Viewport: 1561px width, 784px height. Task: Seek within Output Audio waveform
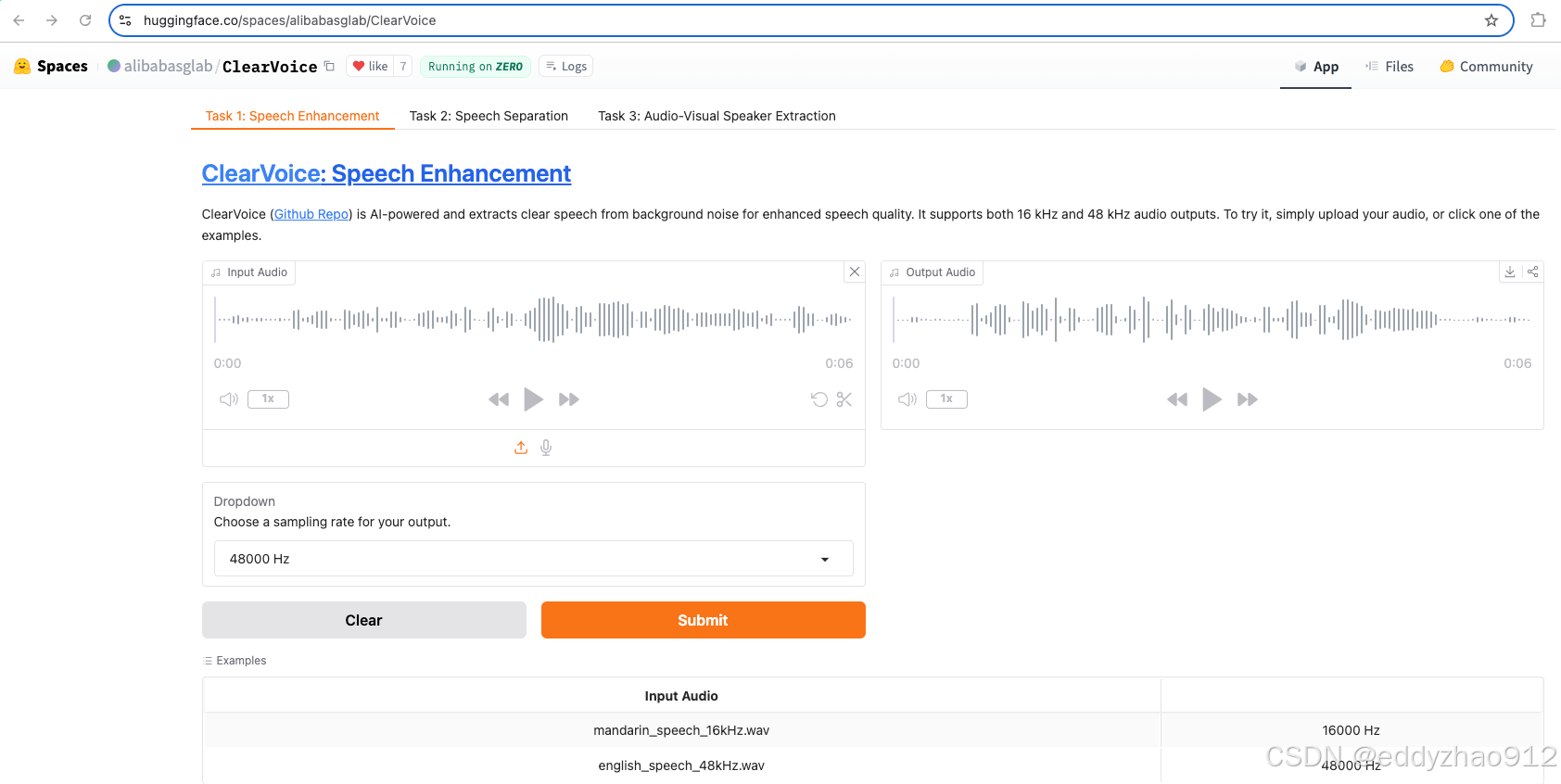point(1212,320)
